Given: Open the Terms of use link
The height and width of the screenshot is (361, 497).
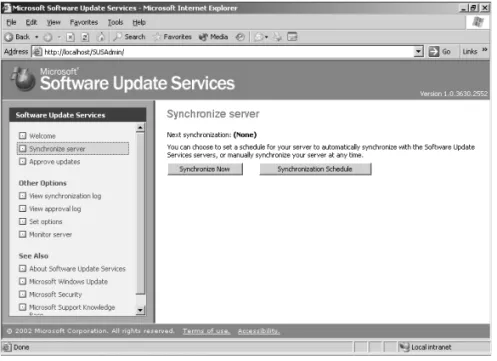Looking at the screenshot, I should click(x=206, y=331).
